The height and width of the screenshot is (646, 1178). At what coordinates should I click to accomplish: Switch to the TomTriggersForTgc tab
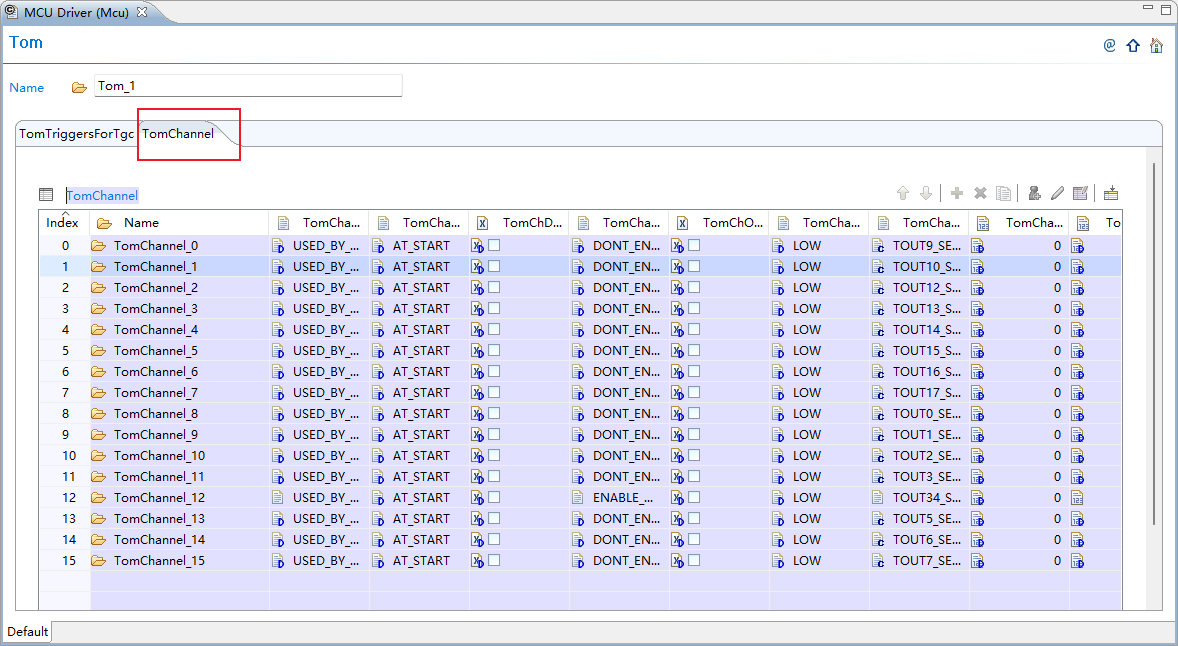coord(76,134)
